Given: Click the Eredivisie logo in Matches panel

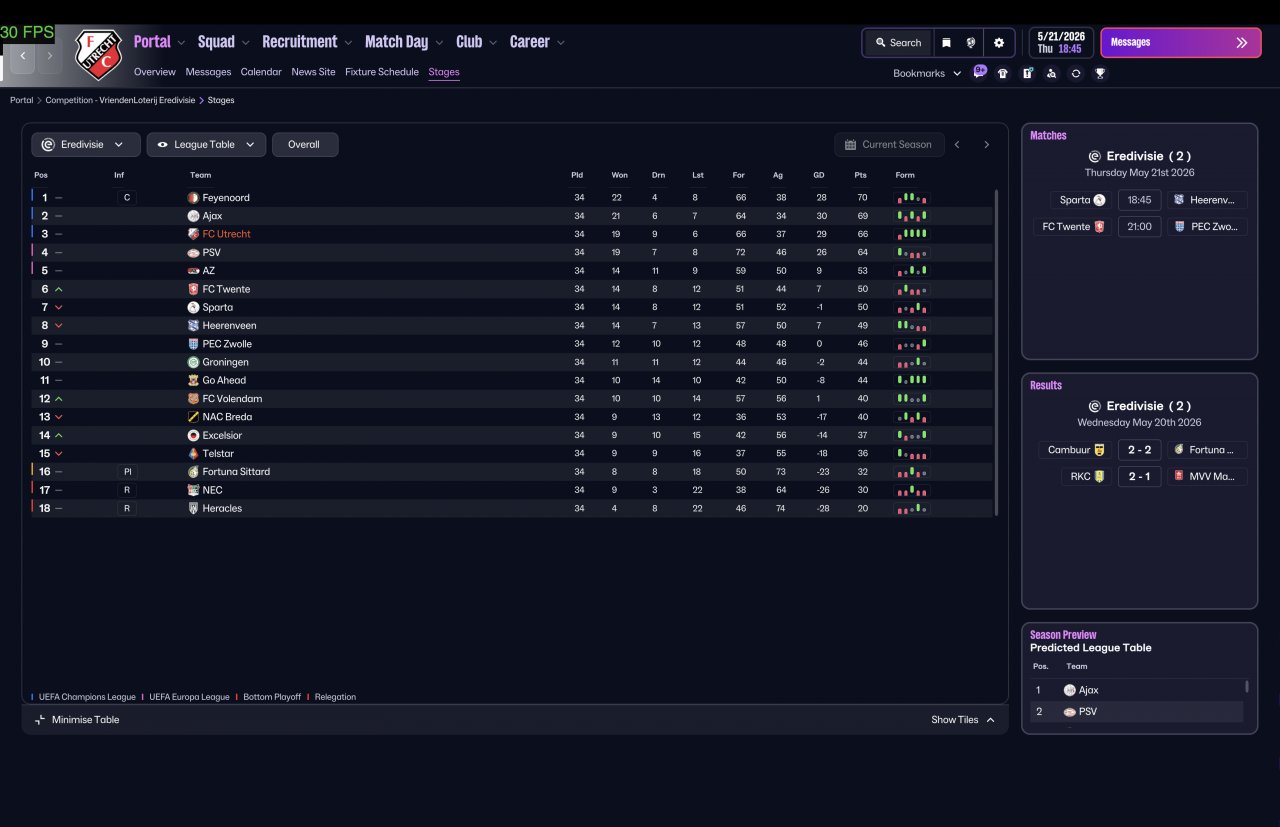Looking at the screenshot, I should [x=1094, y=156].
